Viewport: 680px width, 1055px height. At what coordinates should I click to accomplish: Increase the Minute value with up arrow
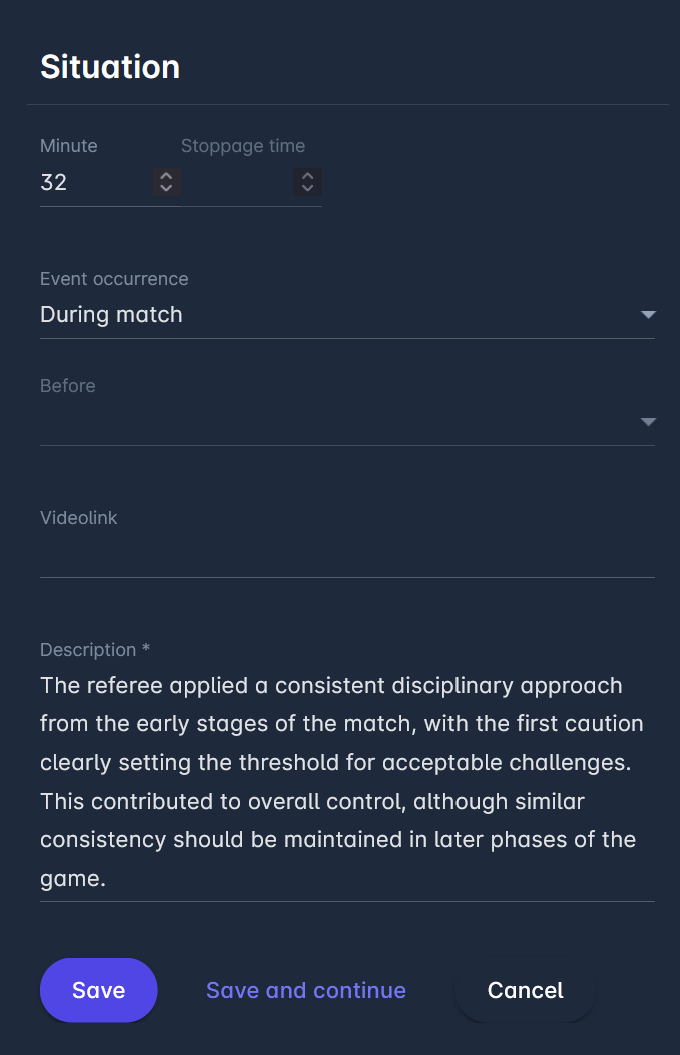[167, 176]
